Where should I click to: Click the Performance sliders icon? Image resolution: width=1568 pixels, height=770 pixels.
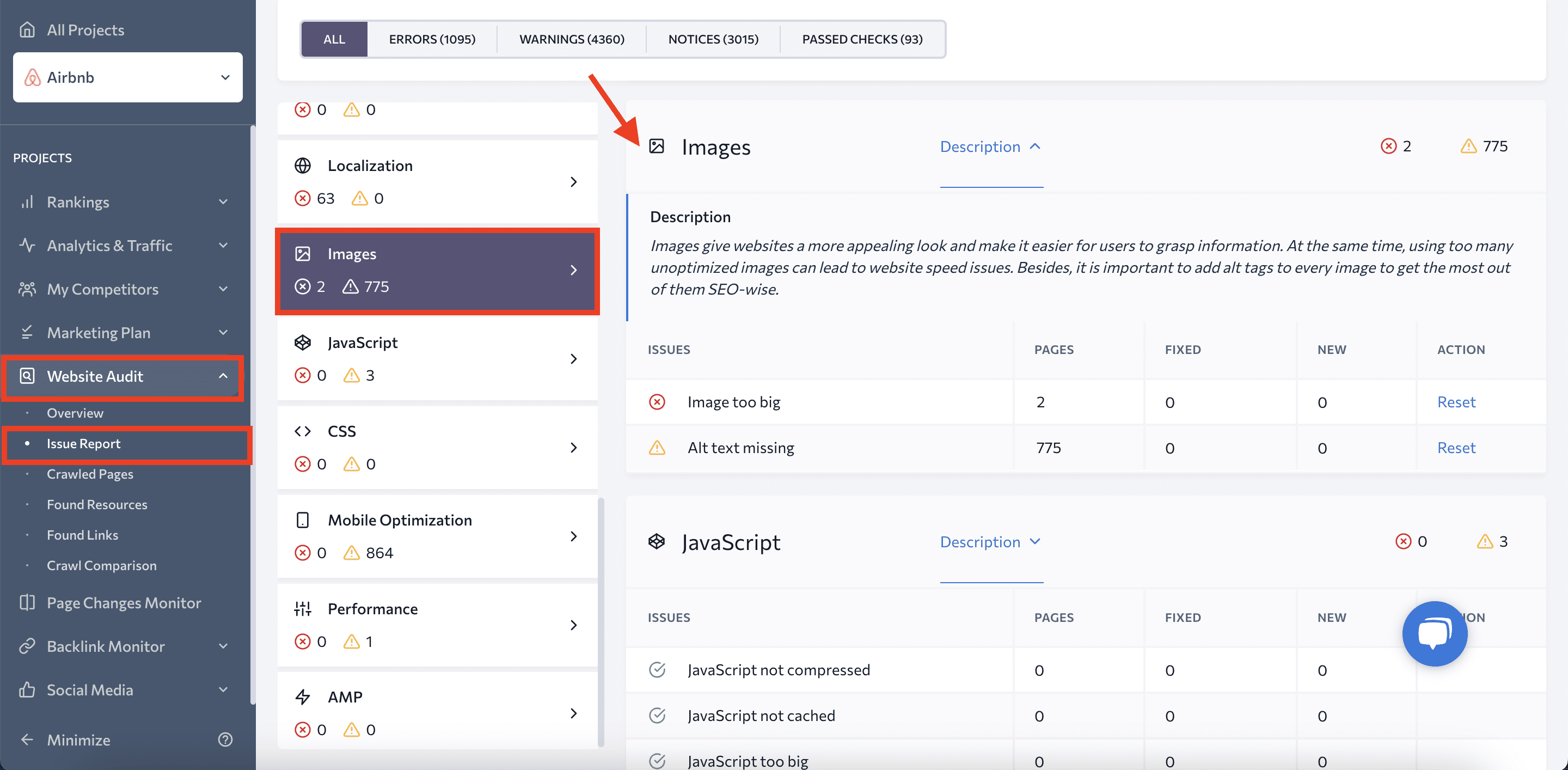pyautogui.click(x=303, y=609)
